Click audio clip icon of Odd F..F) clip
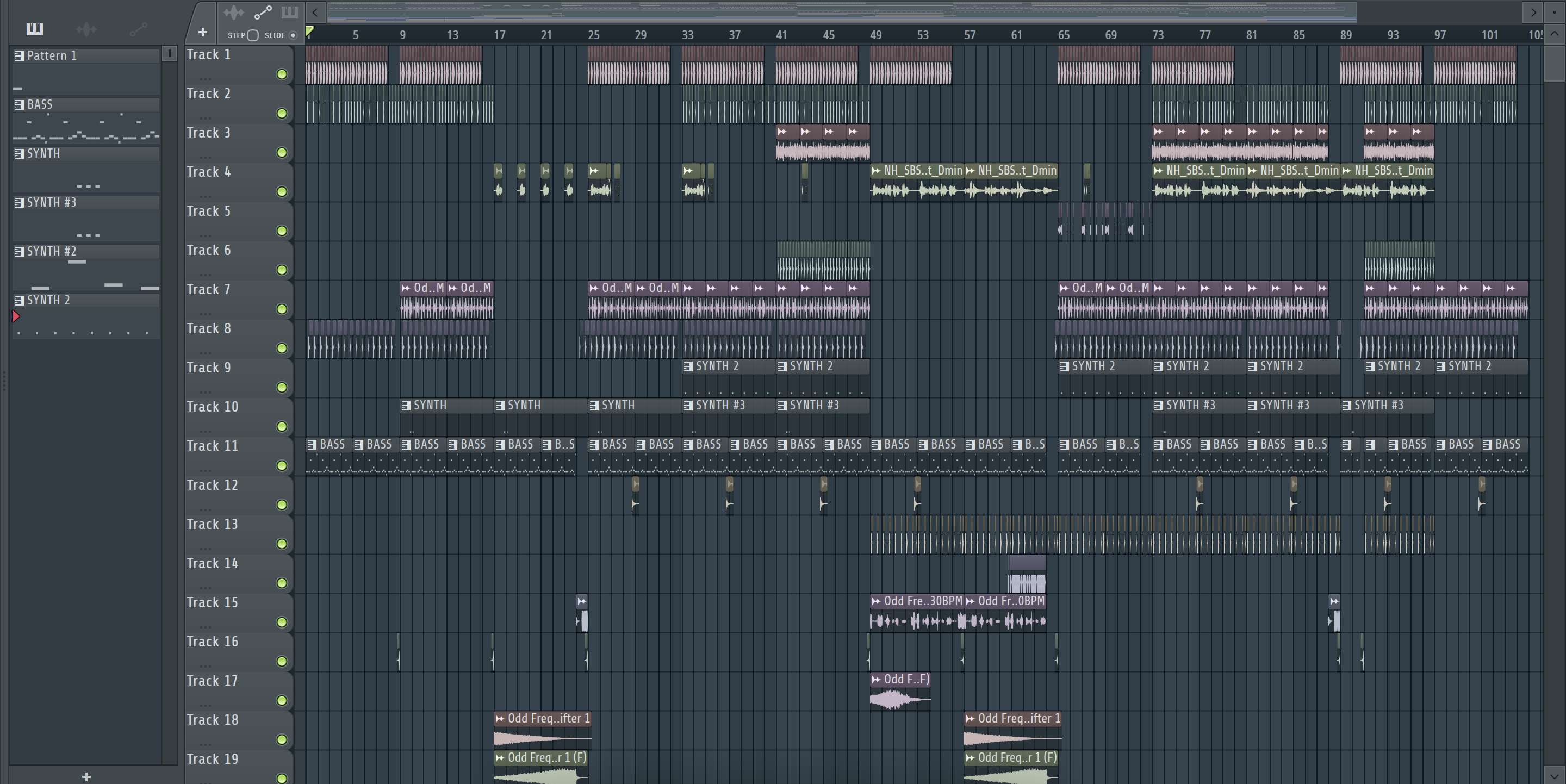This screenshot has width=1566, height=784. [x=876, y=680]
